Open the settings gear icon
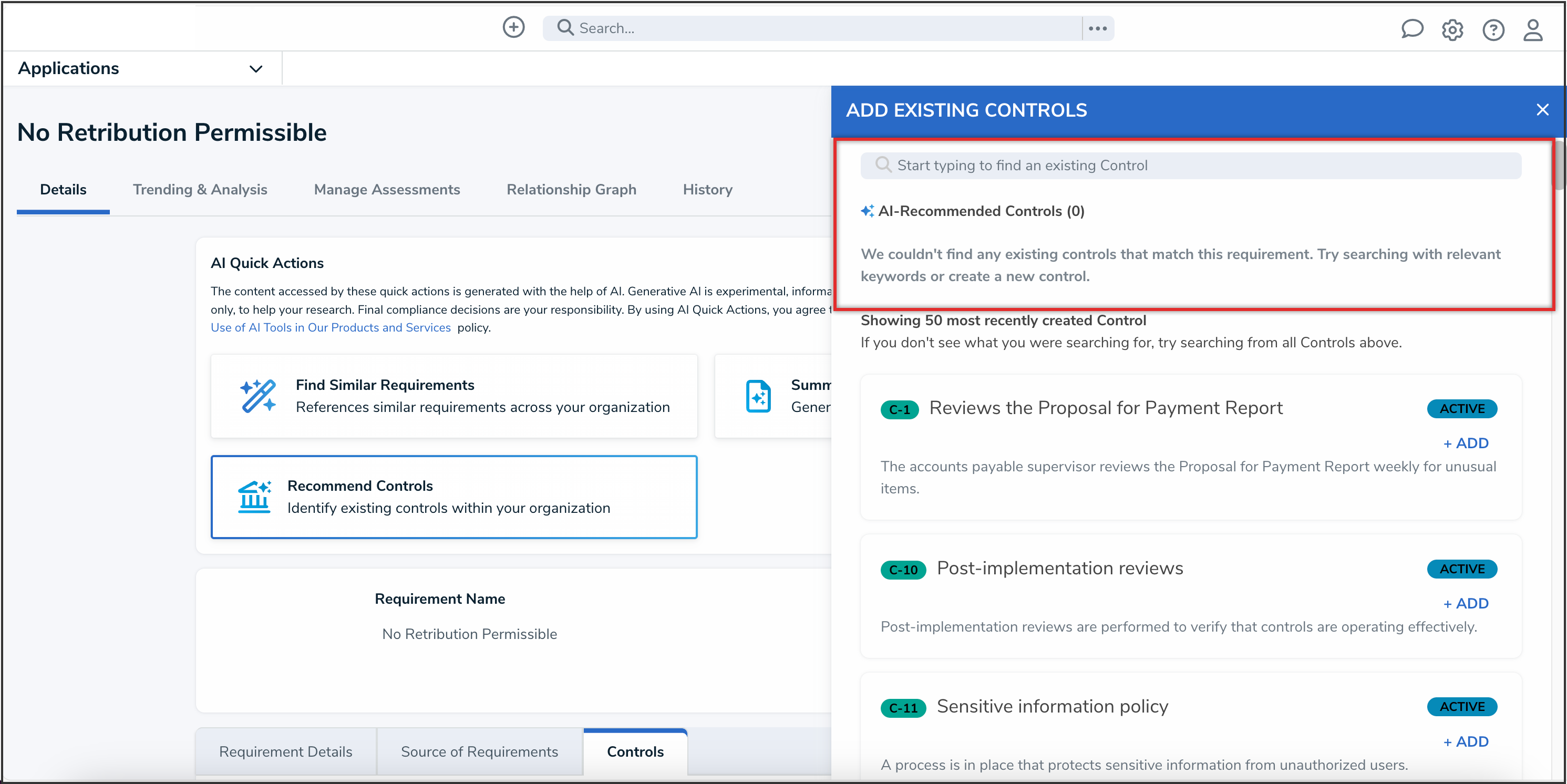The width and height of the screenshot is (1567, 784). click(x=1452, y=29)
